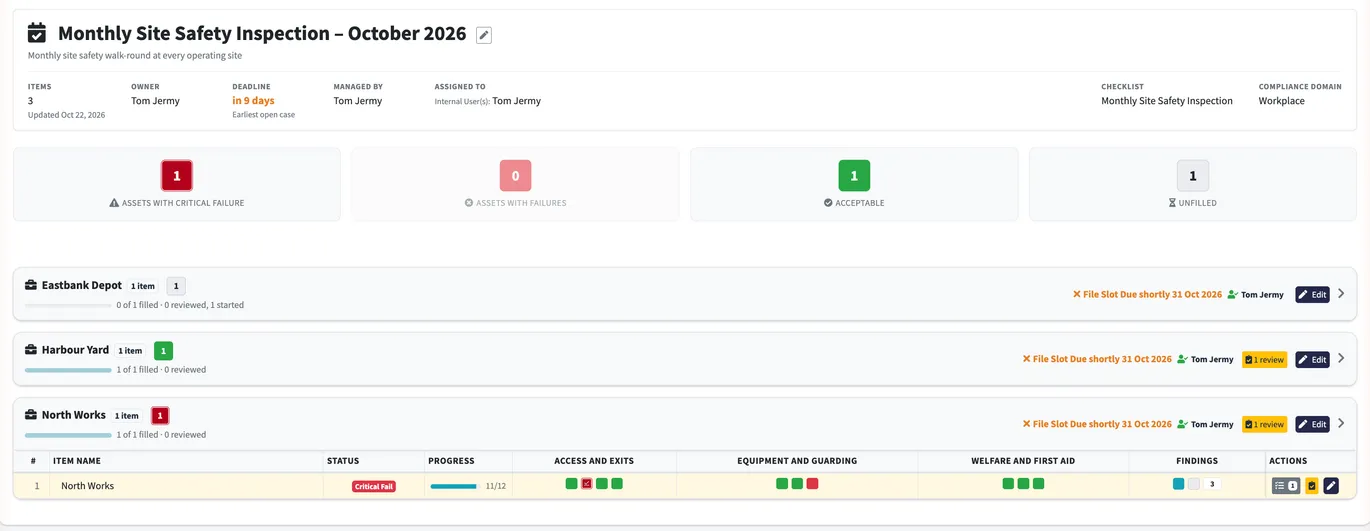Filter by the green Acceptable count badge
Image resolution: width=1370 pixels, height=531 pixels.
click(854, 176)
